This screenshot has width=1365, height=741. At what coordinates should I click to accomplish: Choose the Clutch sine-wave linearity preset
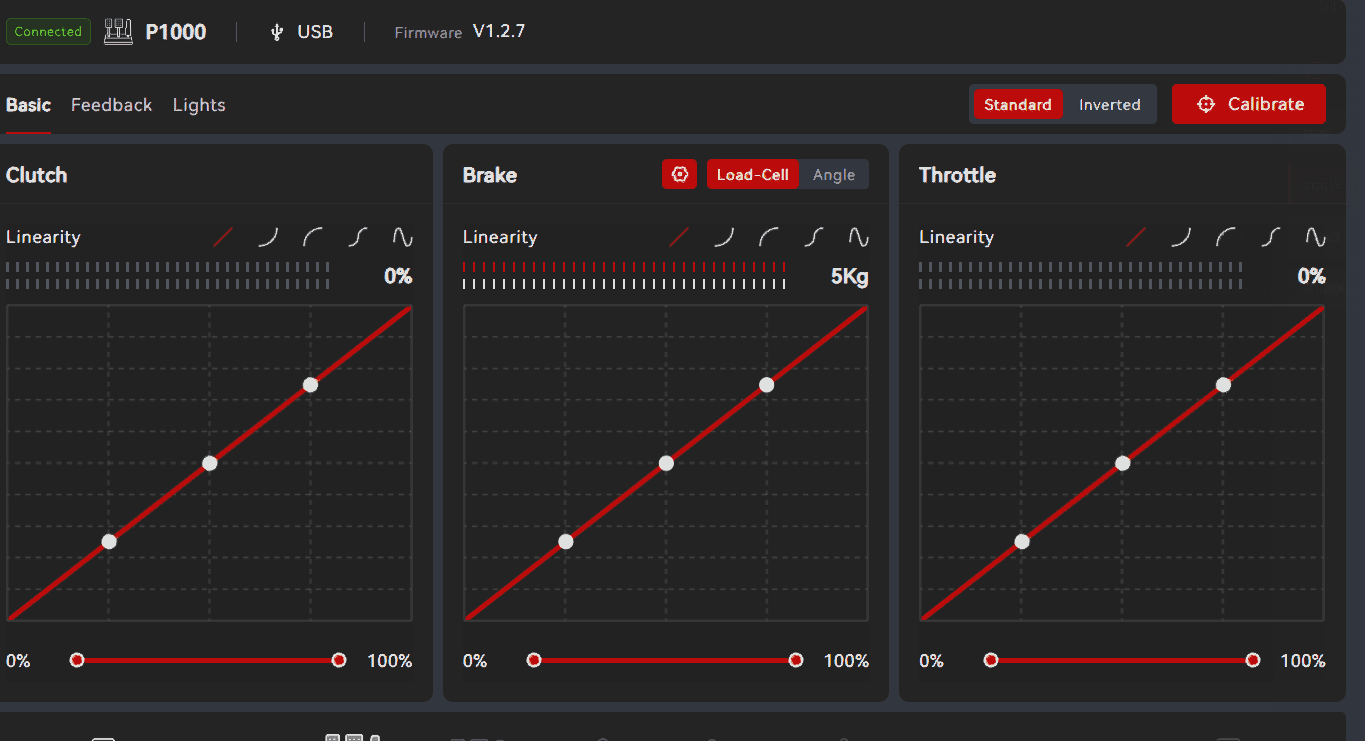click(402, 237)
